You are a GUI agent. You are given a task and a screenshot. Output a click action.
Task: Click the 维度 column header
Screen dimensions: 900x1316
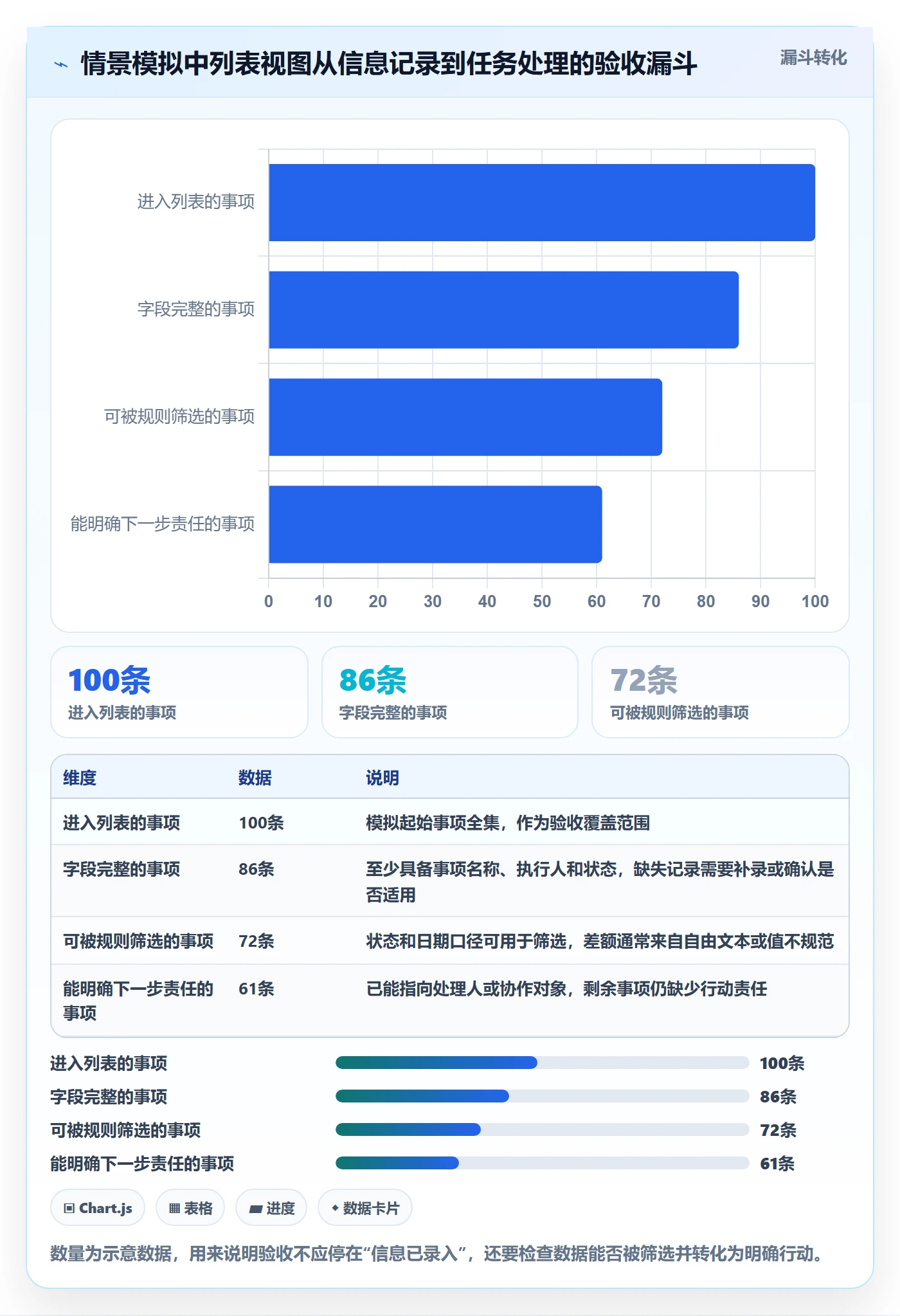(x=80, y=778)
